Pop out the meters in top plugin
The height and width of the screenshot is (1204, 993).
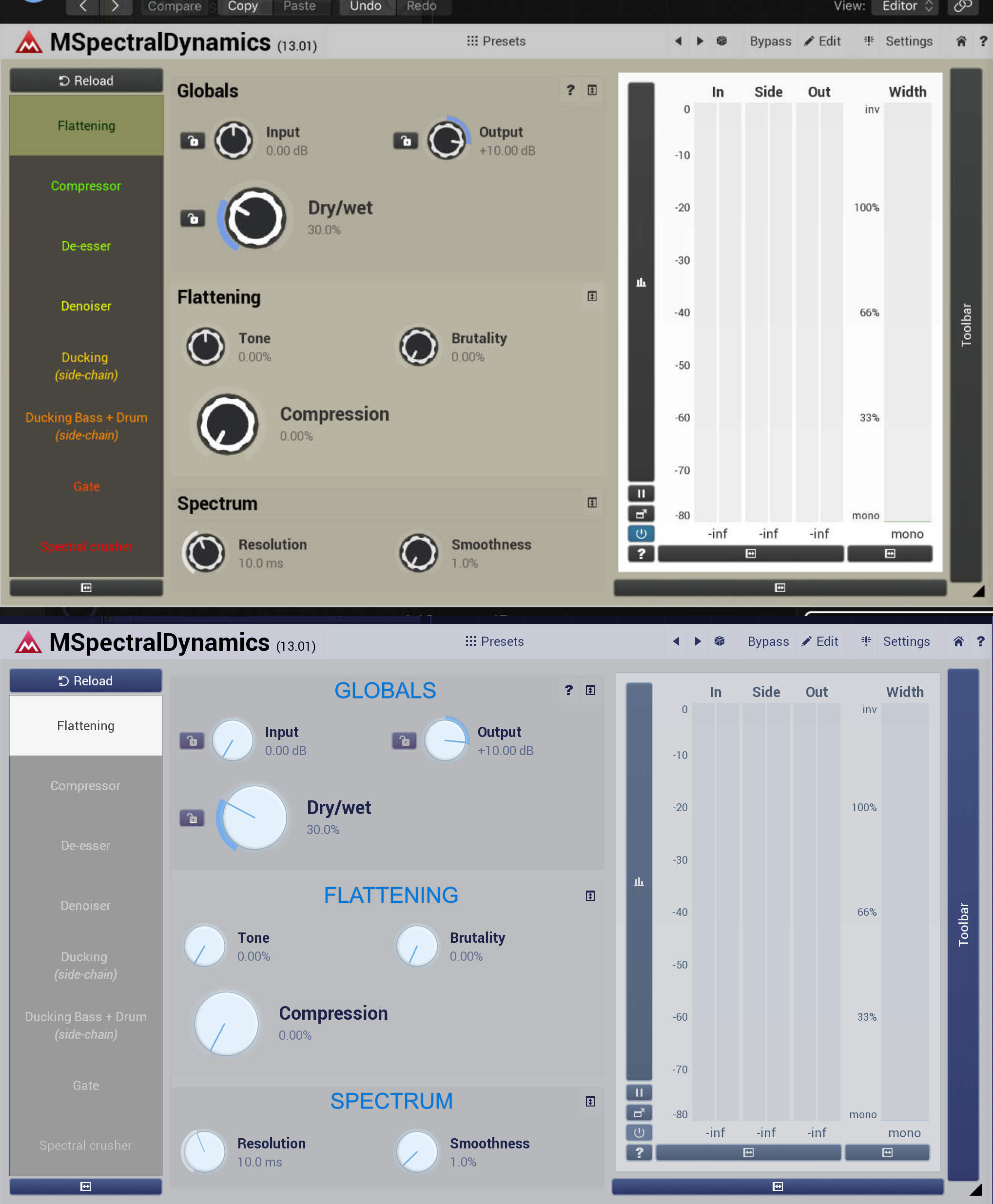coord(641,514)
